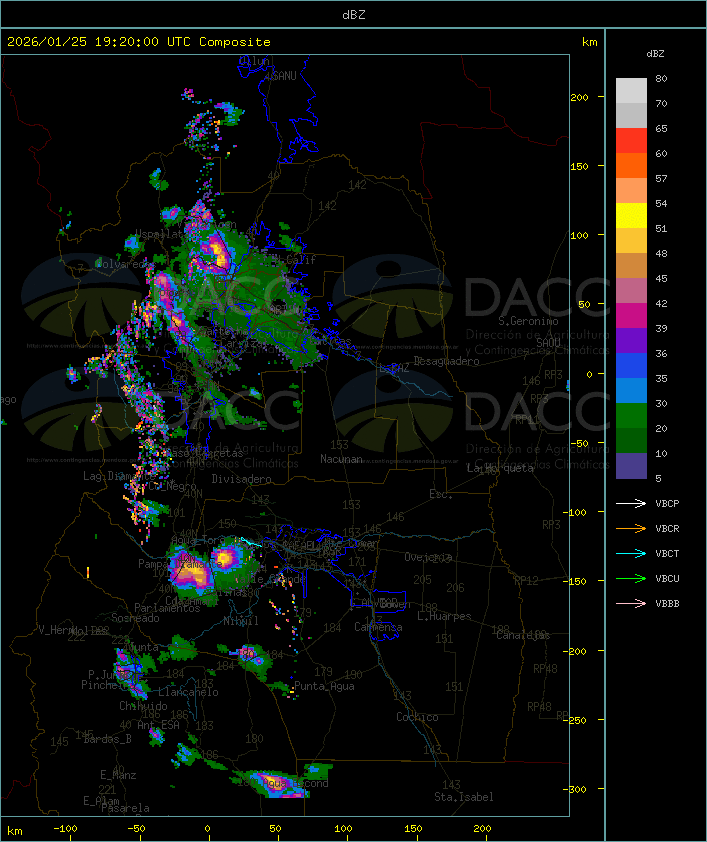Click the Cochico place label

coord(417,717)
